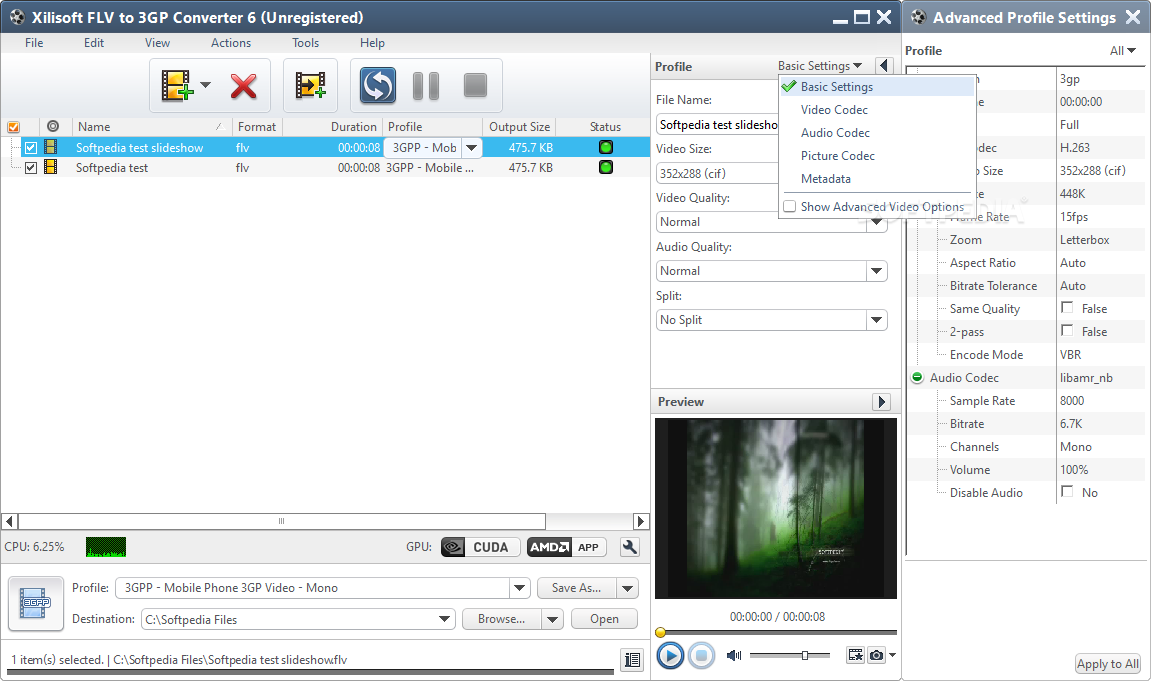Click the Add Output Profile icon

311,86
